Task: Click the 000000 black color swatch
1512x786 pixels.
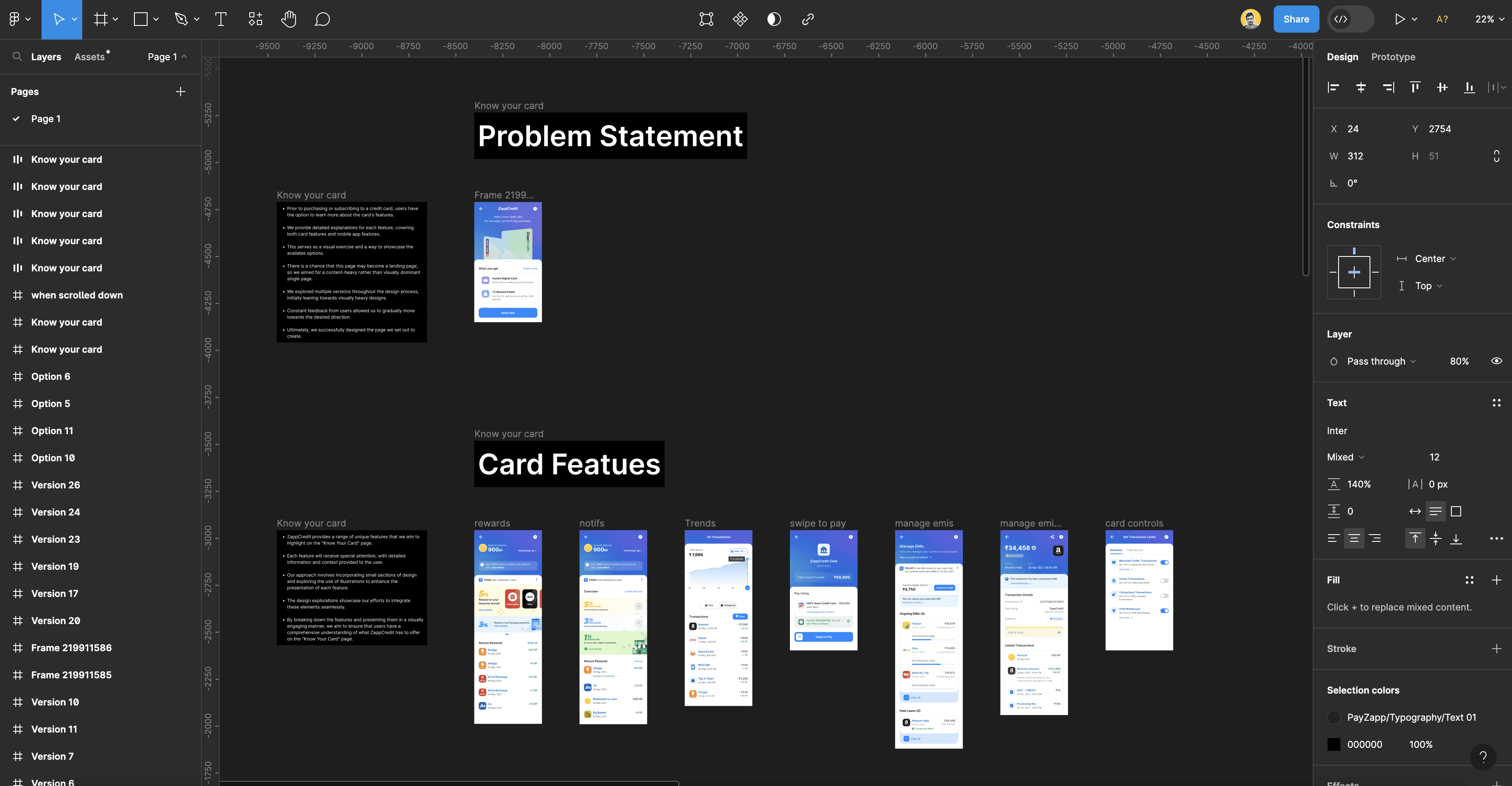Action: 1333,744
